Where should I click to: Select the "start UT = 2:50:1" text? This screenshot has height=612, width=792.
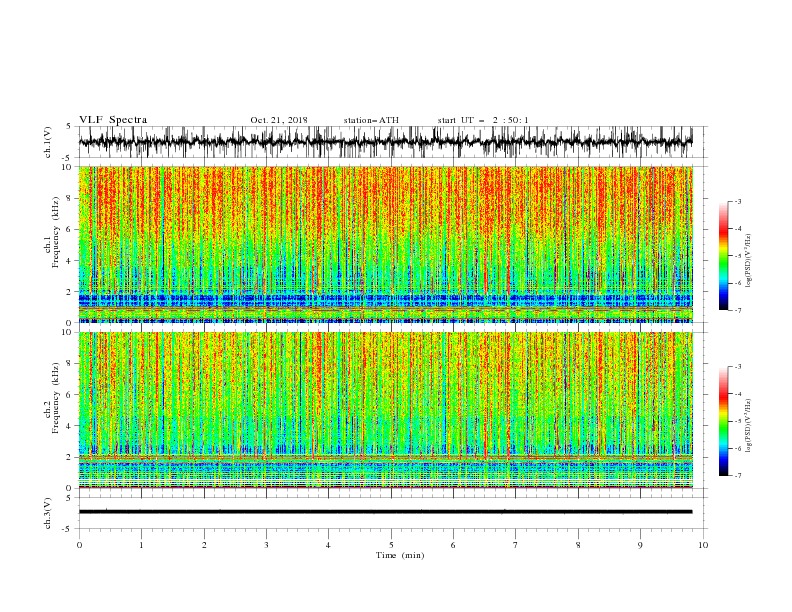point(483,120)
